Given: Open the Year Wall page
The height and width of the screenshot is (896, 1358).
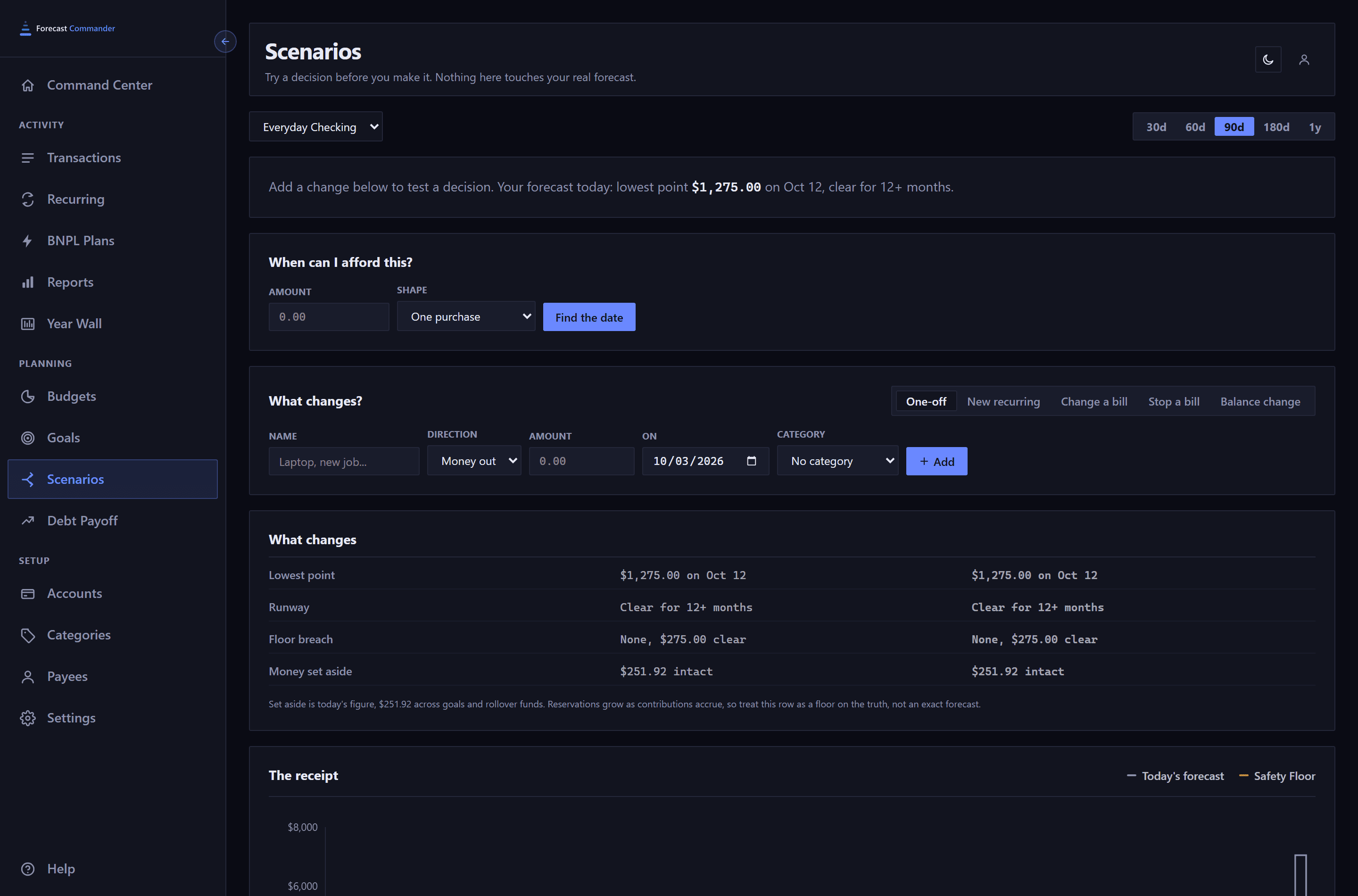Looking at the screenshot, I should click(x=113, y=324).
